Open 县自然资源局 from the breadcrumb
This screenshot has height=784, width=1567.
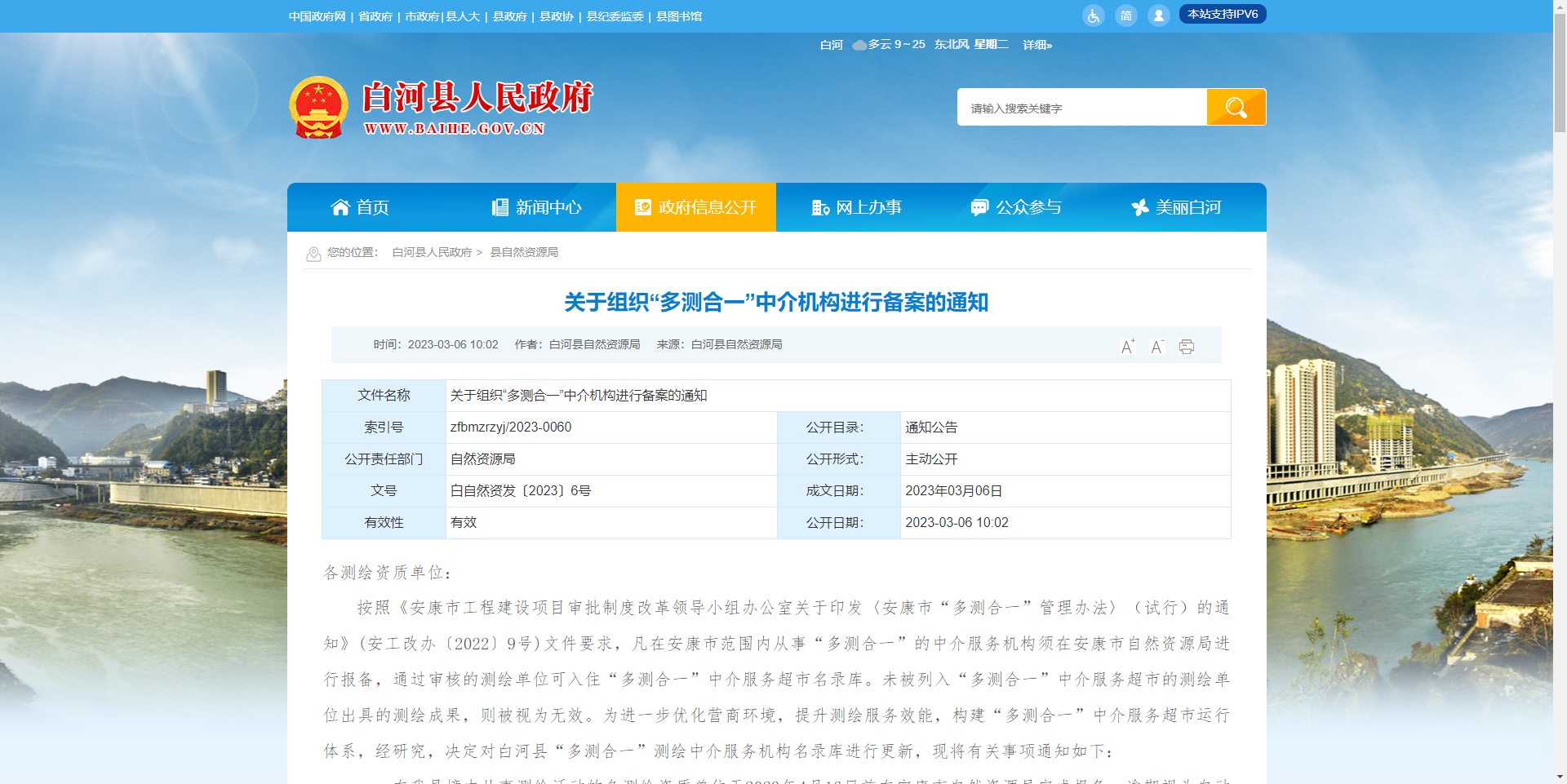(x=525, y=252)
